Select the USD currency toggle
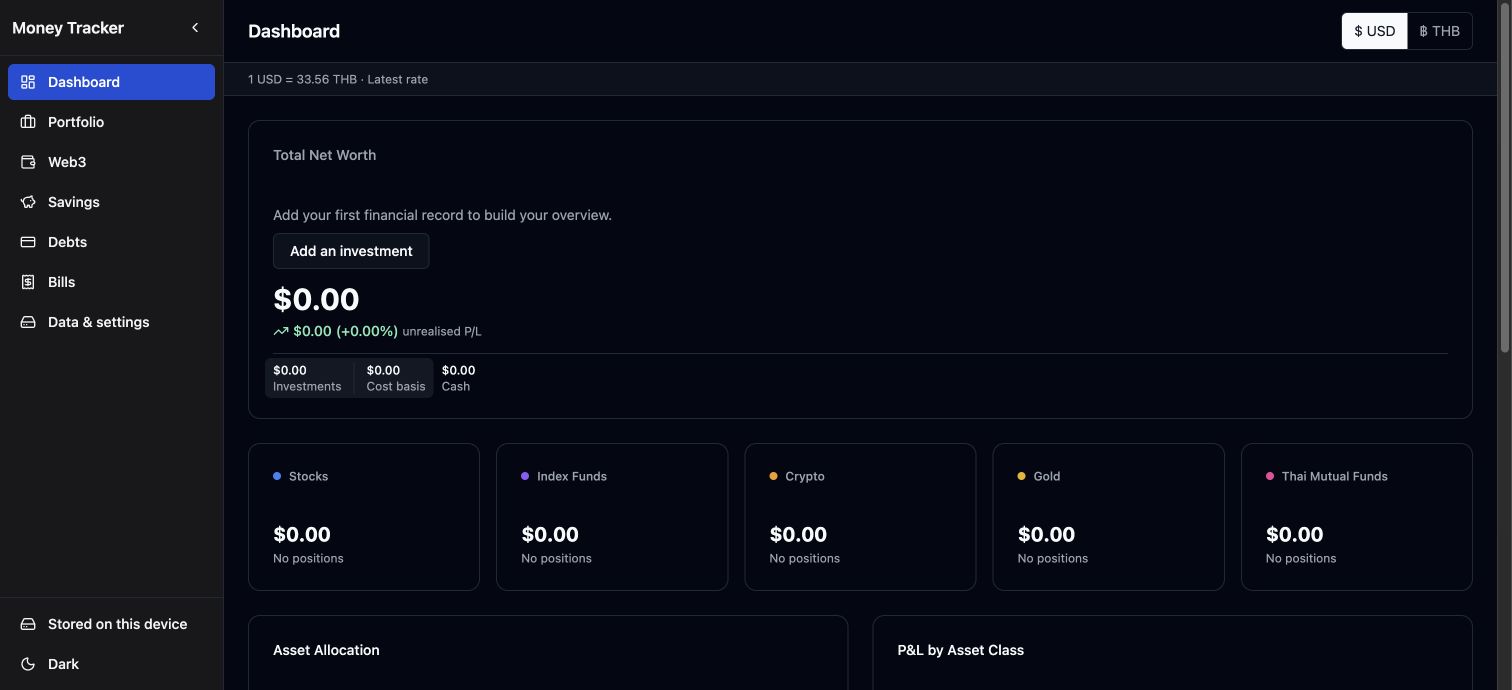1512x690 pixels. tap(1375, 31)
